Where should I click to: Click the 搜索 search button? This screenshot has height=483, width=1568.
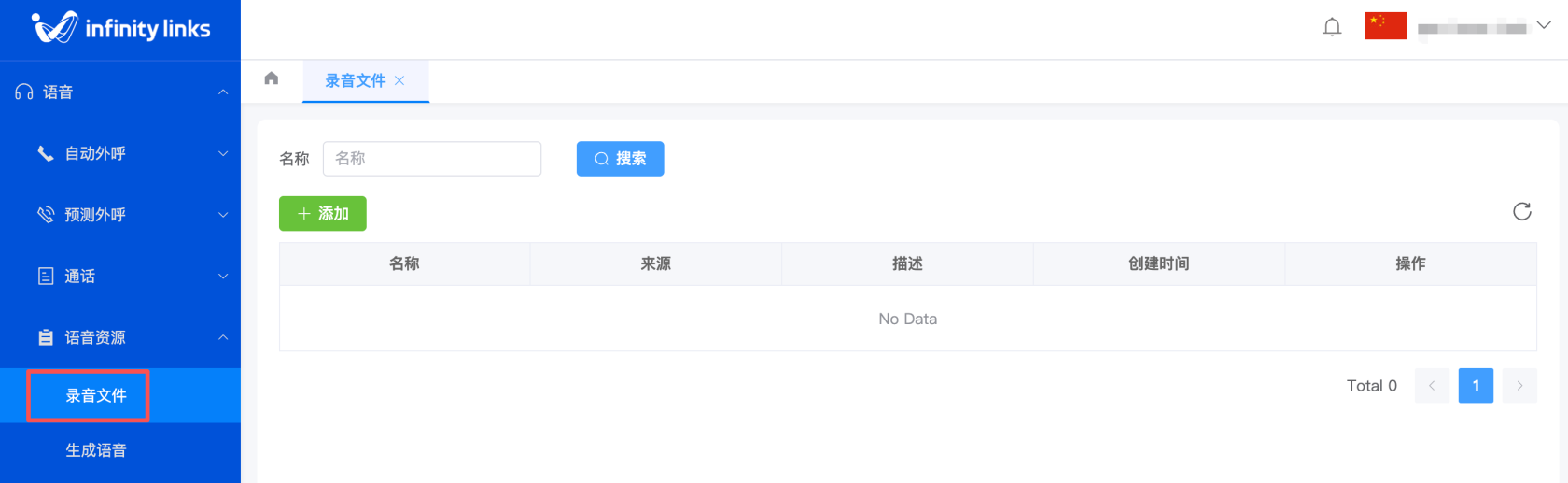click(620, 159)
